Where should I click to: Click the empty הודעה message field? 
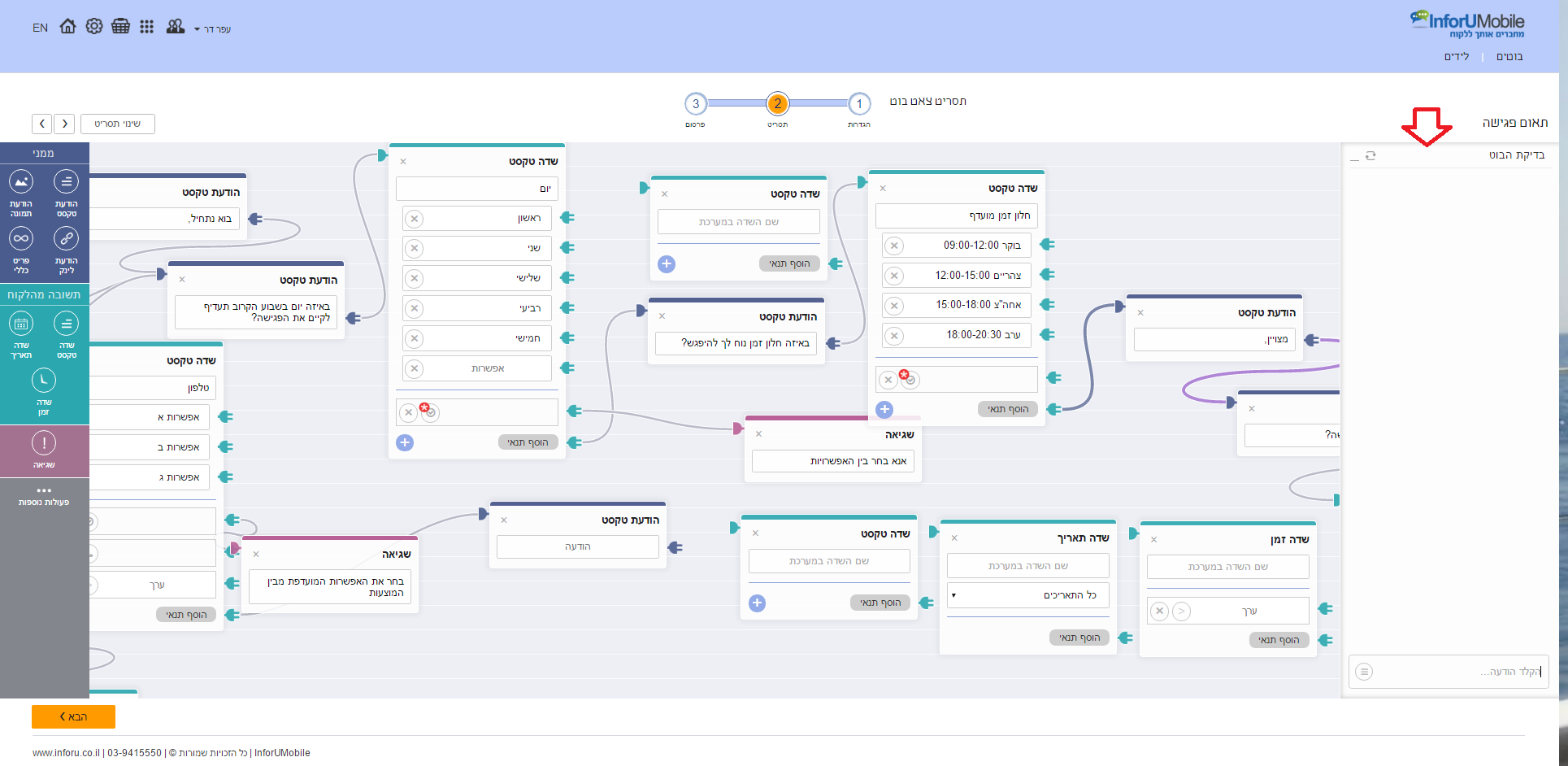point(578,546)
